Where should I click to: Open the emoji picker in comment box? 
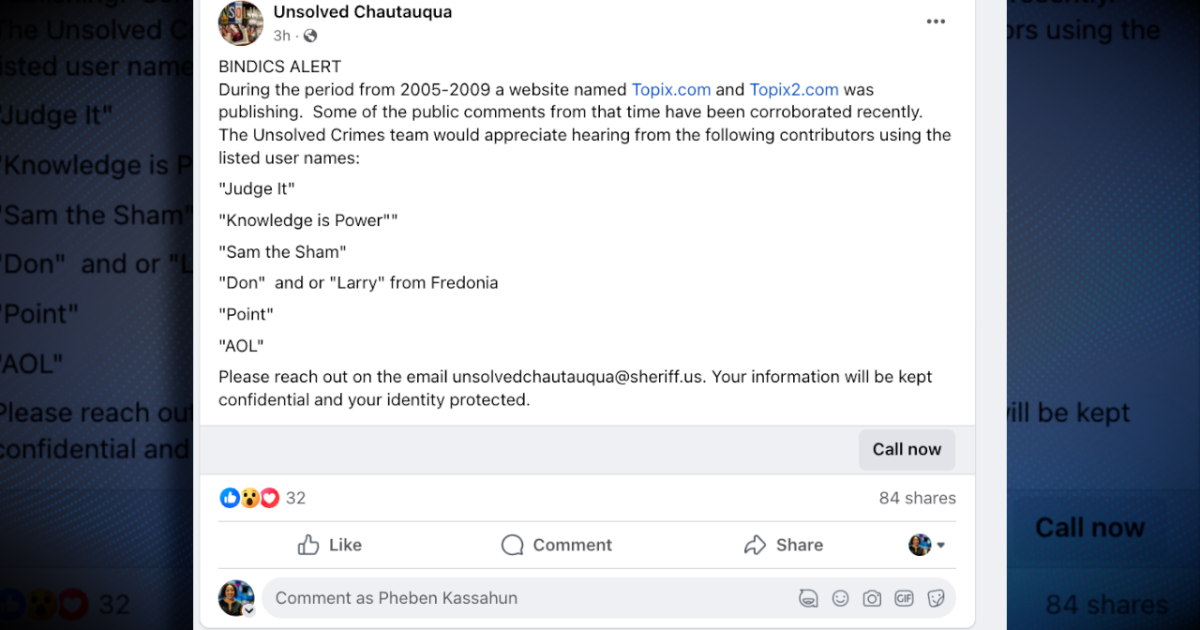[x=840, y=598]
